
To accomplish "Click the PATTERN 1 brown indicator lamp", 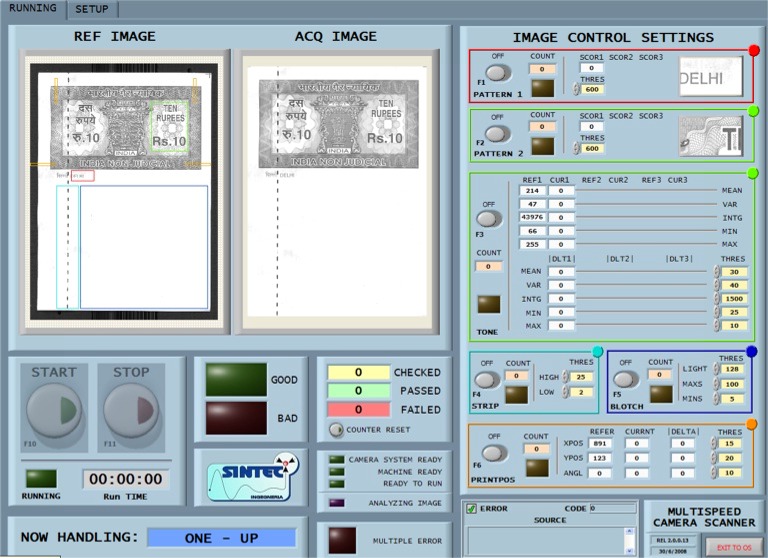I will [543, 88].
